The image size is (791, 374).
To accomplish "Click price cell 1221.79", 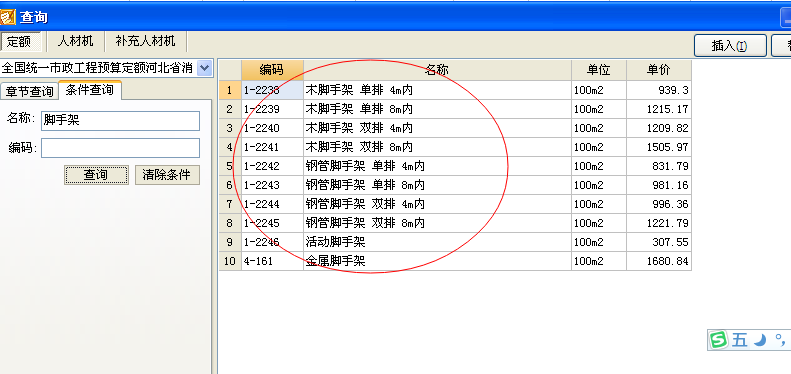I will tap(659, 223).
